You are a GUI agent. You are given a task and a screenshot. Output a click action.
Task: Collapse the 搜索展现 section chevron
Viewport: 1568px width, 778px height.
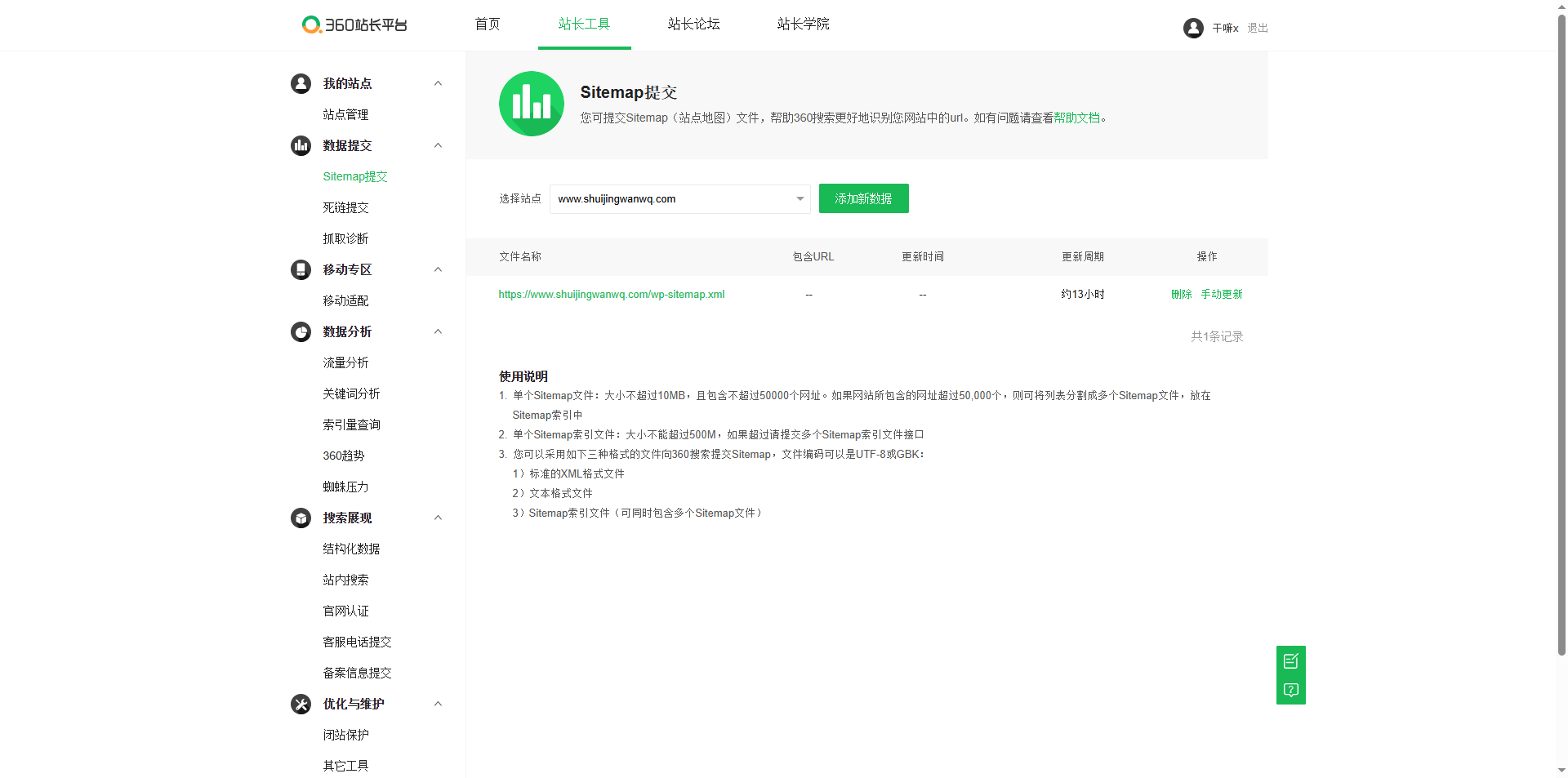[438, 518]
